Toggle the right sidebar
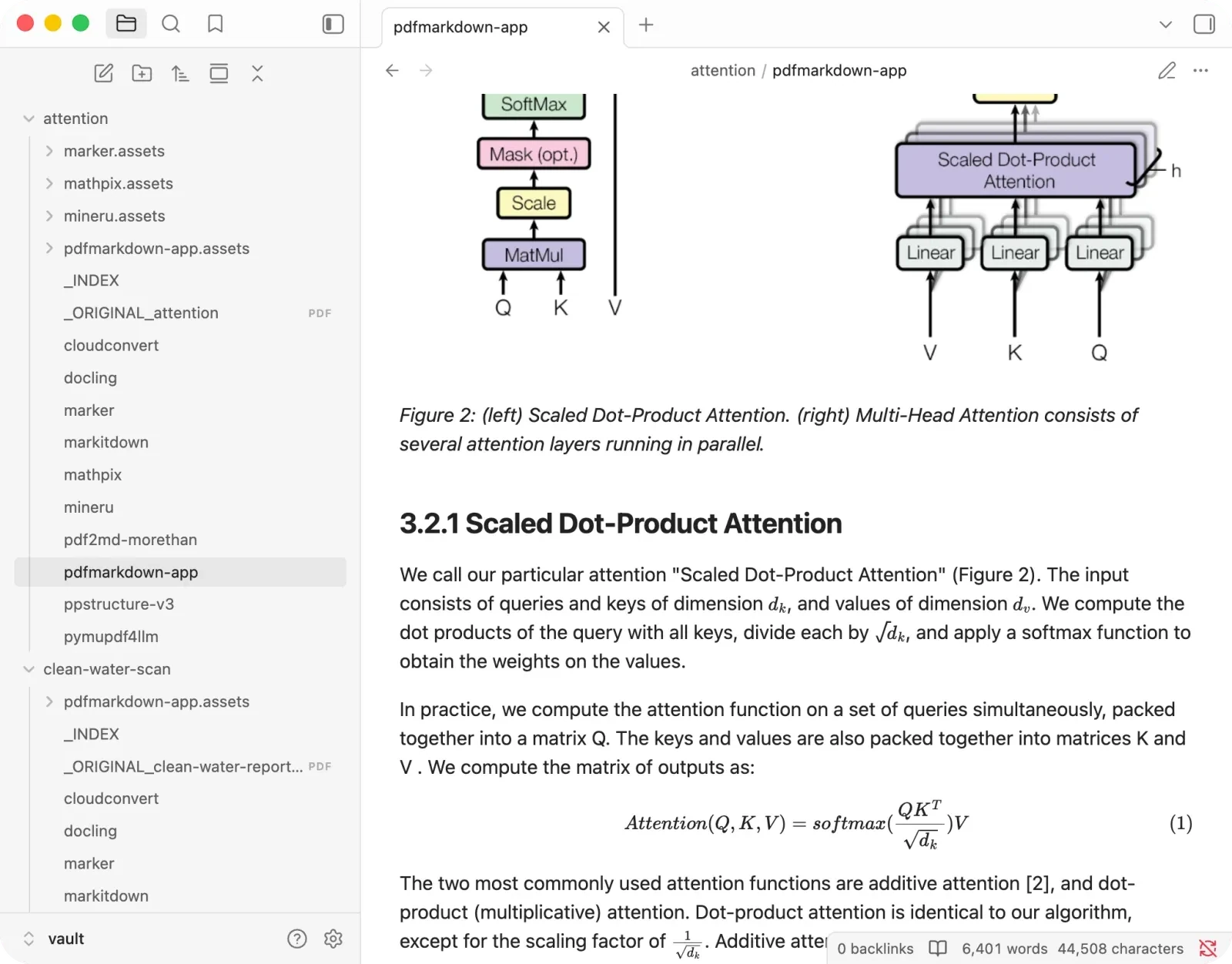Image resolution: width=1232 pixels, height=964 pixels. click(1204, 24)
